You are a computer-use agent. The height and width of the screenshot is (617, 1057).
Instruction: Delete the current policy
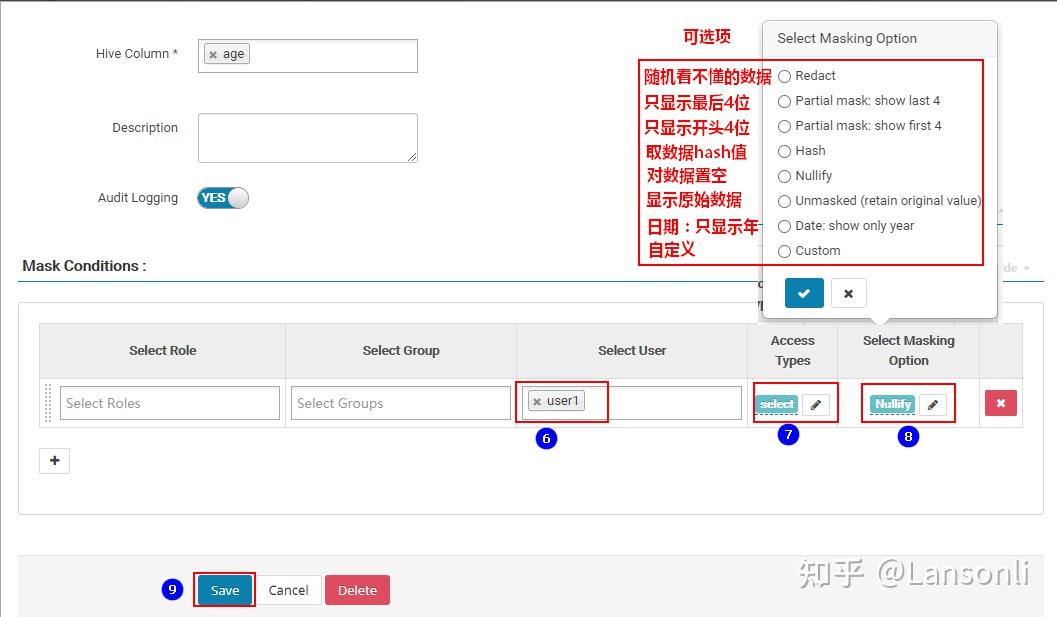click(357, 590)
